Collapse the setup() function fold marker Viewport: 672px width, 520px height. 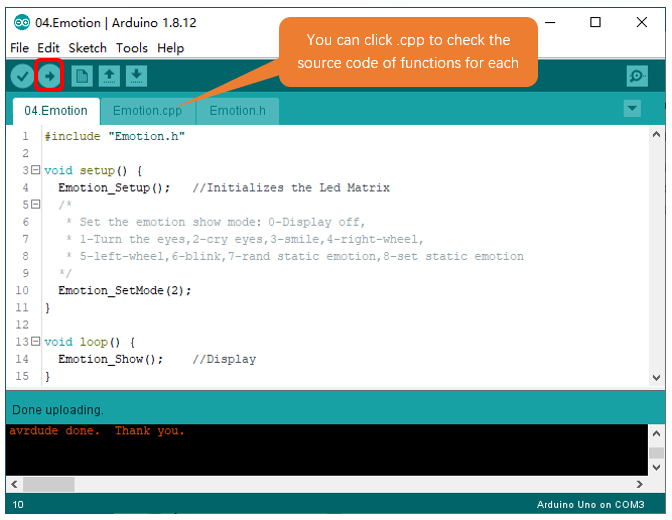pyautogui.click(x=36, y=170)
